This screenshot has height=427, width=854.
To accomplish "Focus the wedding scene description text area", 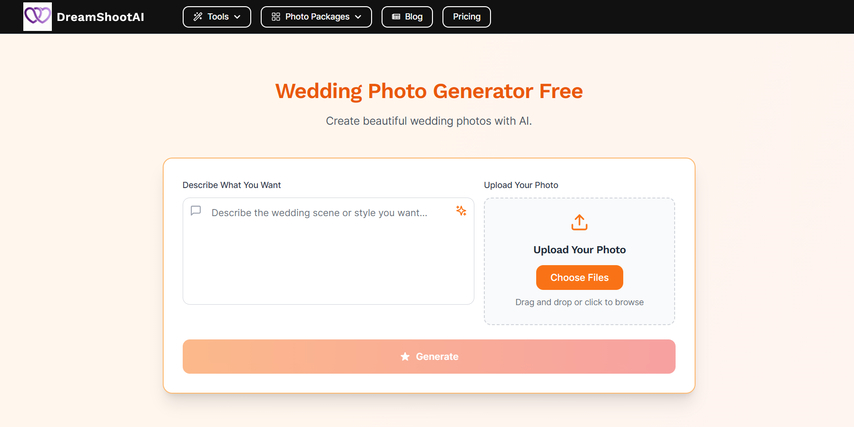I will (x=328, y=251).
